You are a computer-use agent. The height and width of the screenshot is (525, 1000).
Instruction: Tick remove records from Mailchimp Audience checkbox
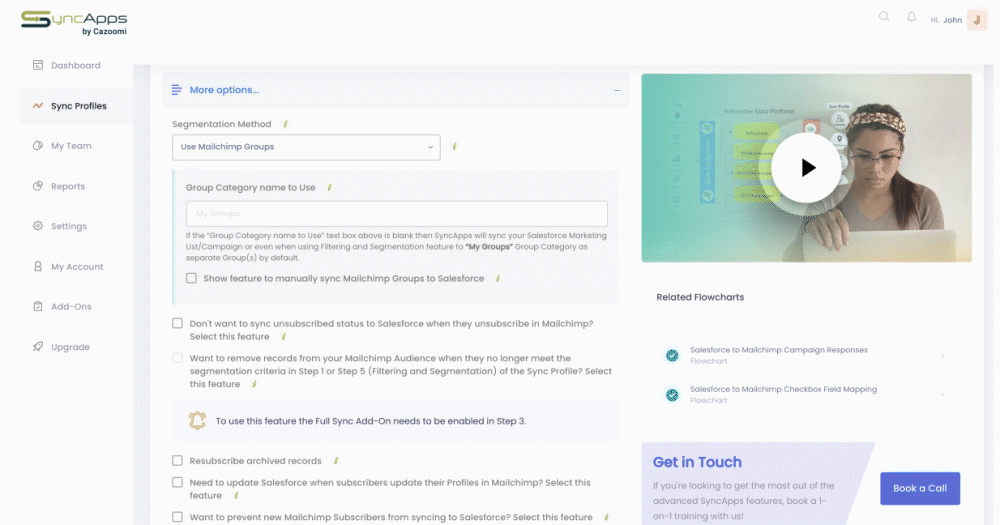pyautogui.click(x=177, y=358)
